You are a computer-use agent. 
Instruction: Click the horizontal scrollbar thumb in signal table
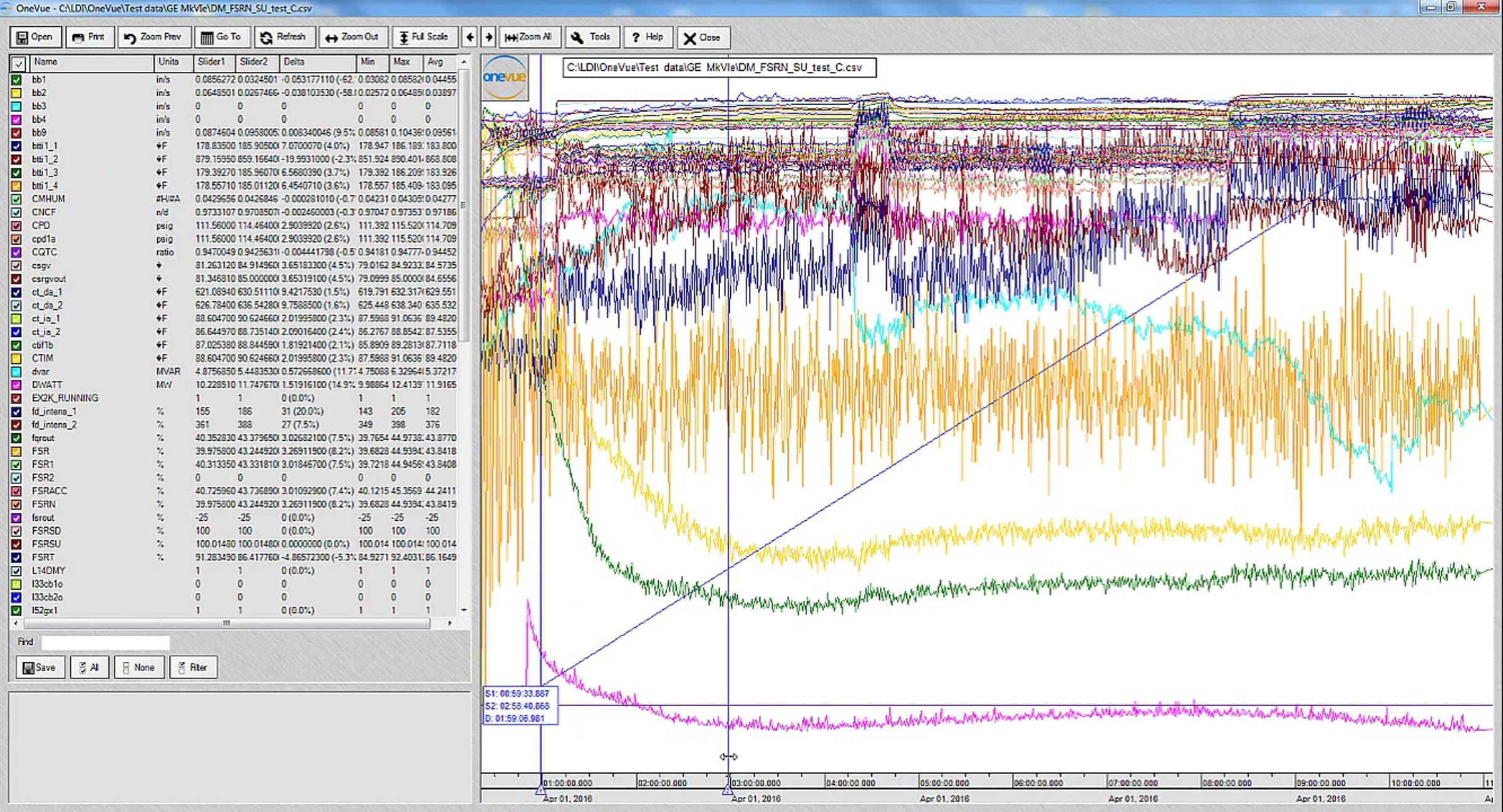pos(227,624)
